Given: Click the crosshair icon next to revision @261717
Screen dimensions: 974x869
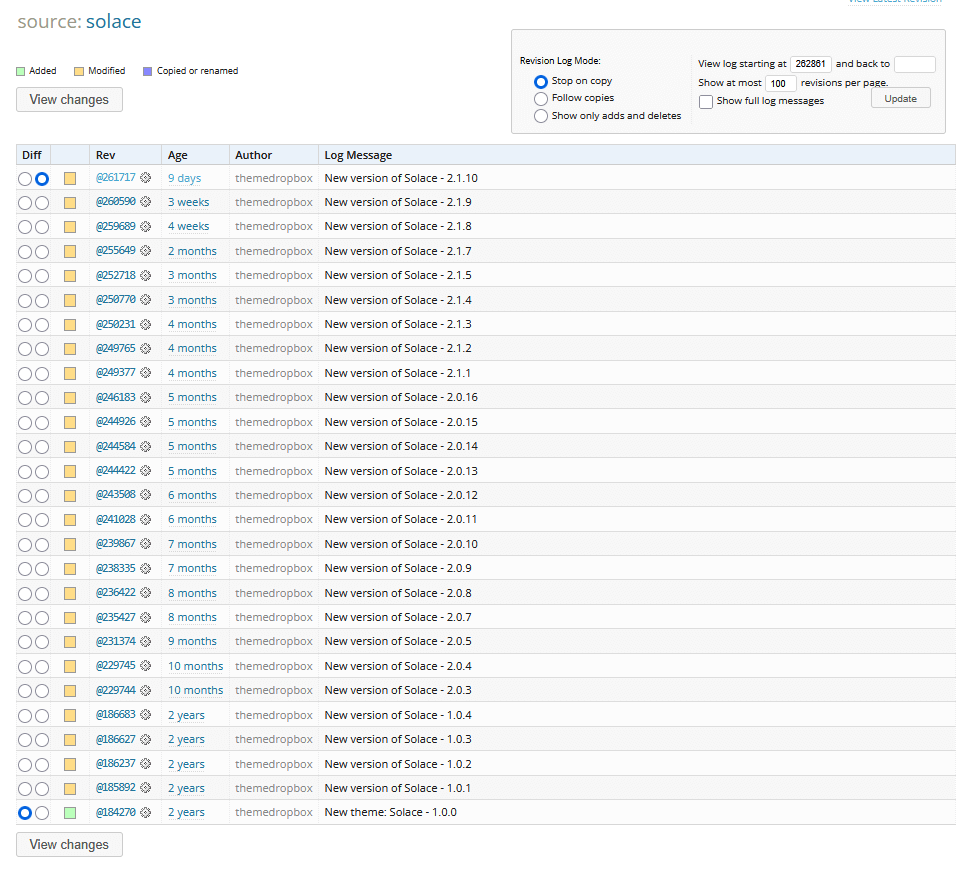Looking at the screenshot, I should pos(146,177).
